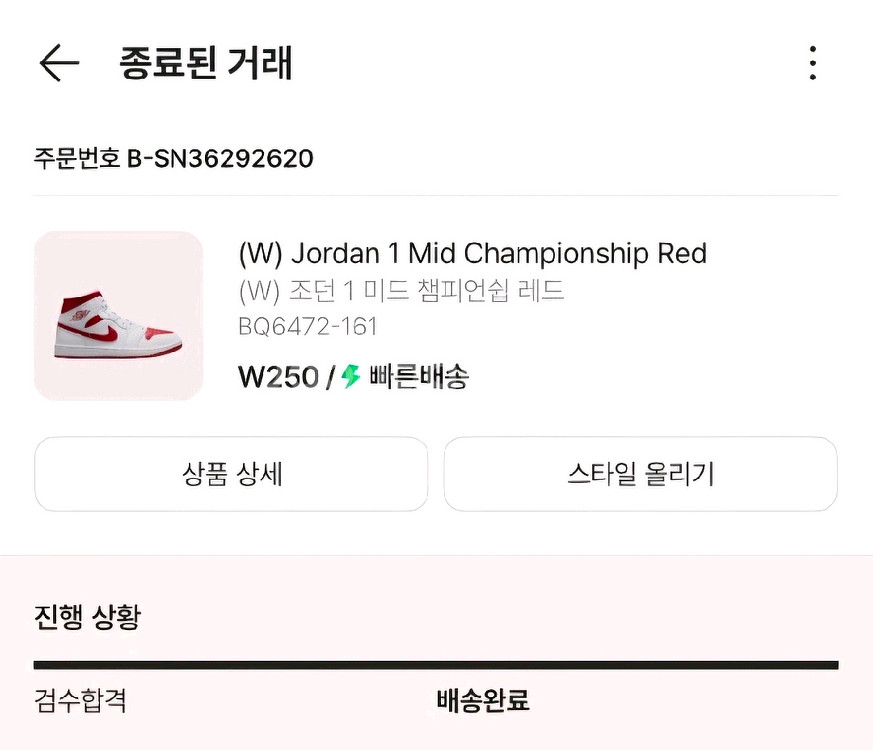Image resolution: width=873 pixels, height=750 pixels.
Task: Select the 검수합격 status step
Action: 80,700
